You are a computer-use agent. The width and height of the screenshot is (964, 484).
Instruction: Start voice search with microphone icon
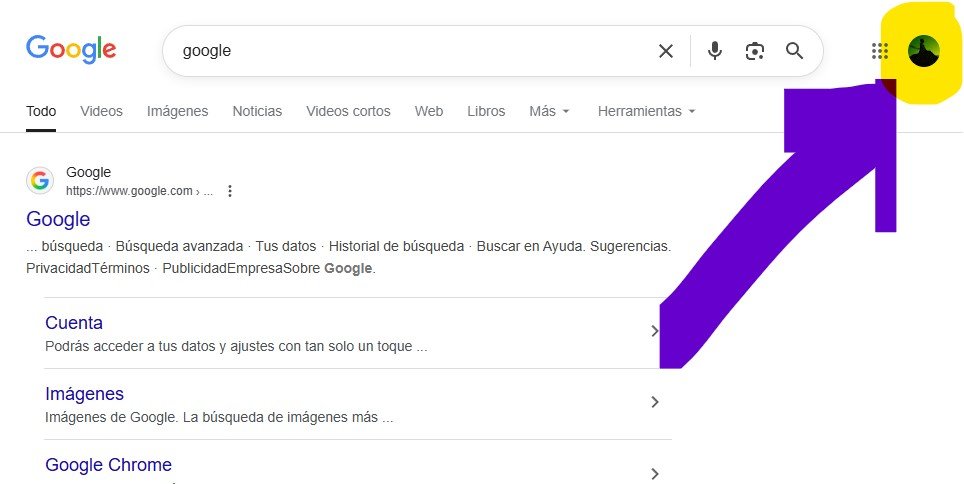(x=714, y=51)
